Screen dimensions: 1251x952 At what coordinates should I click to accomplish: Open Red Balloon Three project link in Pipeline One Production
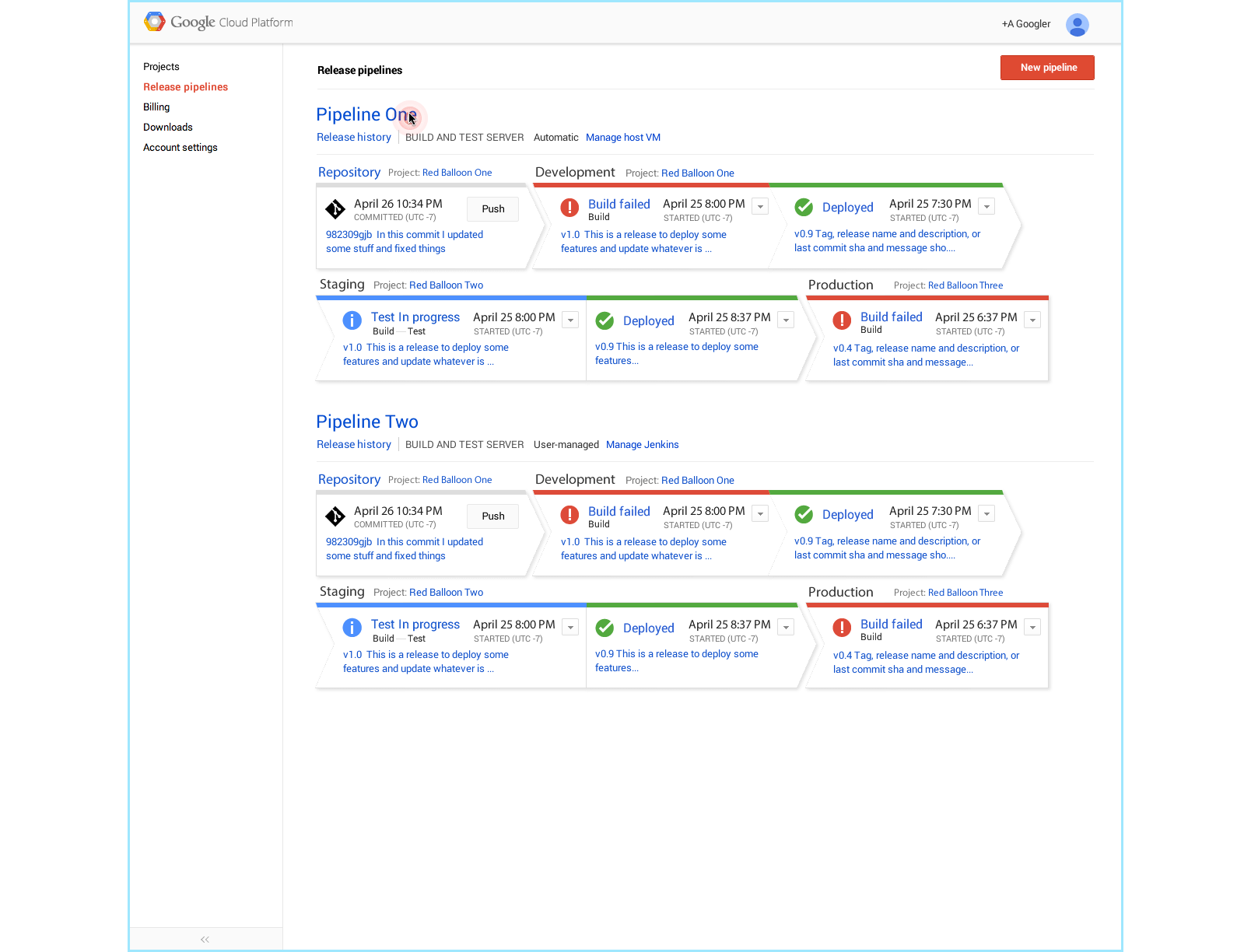(965, 285)
